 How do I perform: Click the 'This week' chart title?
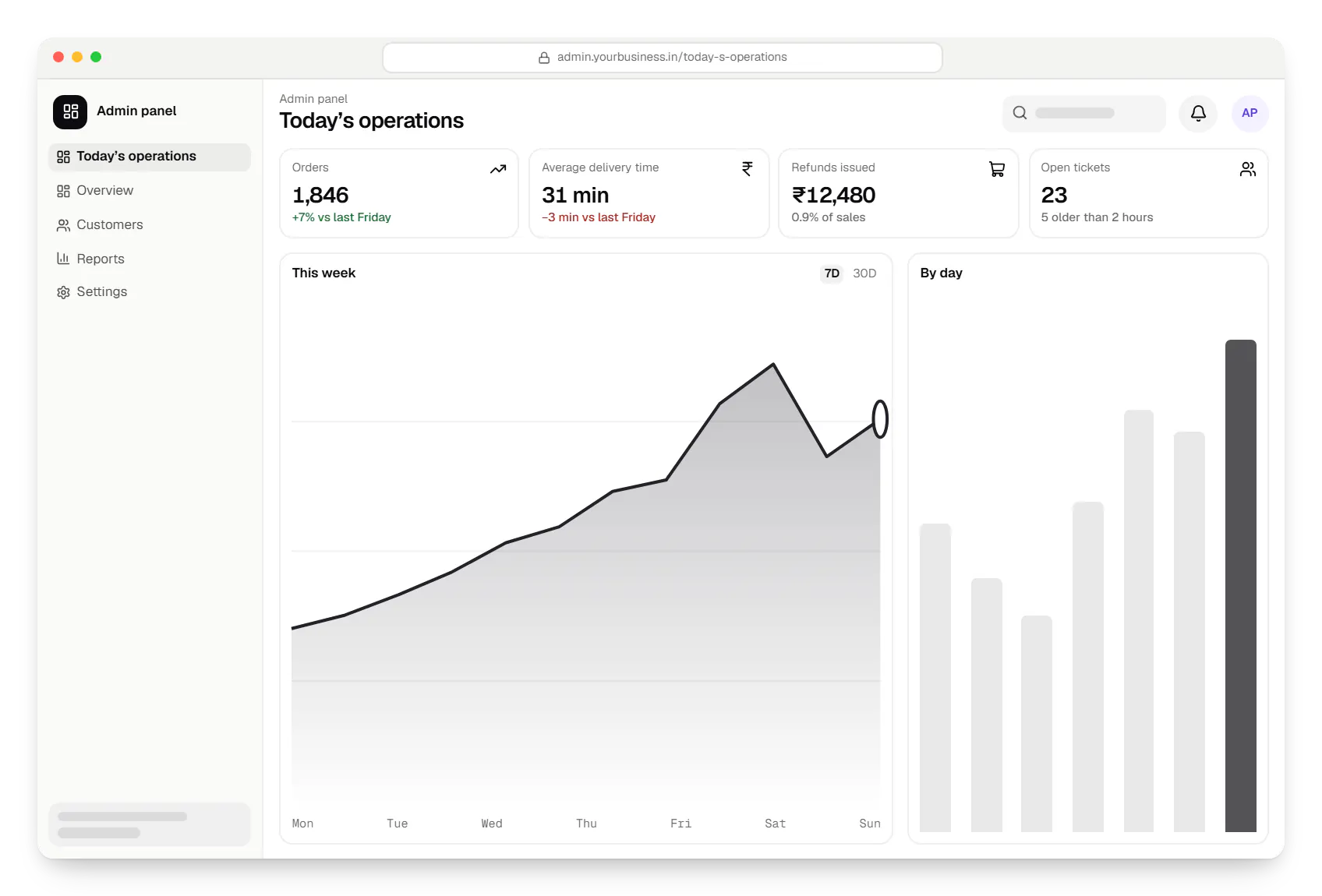point(323,273)
